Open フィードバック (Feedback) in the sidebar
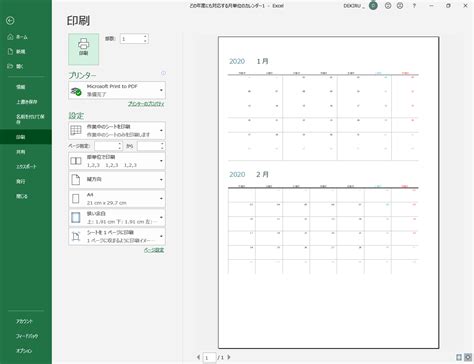The height and width of the screenshot is (364, 474). (x=26, y=336)
